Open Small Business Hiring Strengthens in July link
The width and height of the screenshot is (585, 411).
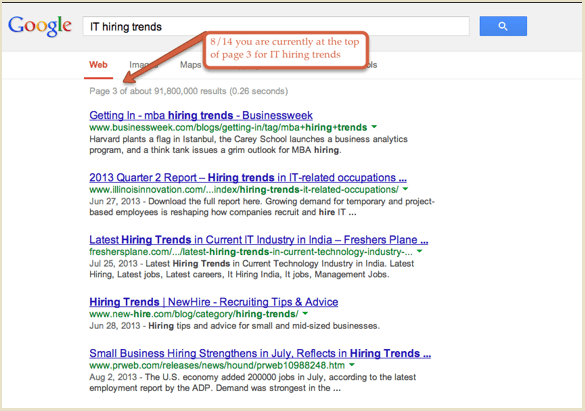point(260,353)
